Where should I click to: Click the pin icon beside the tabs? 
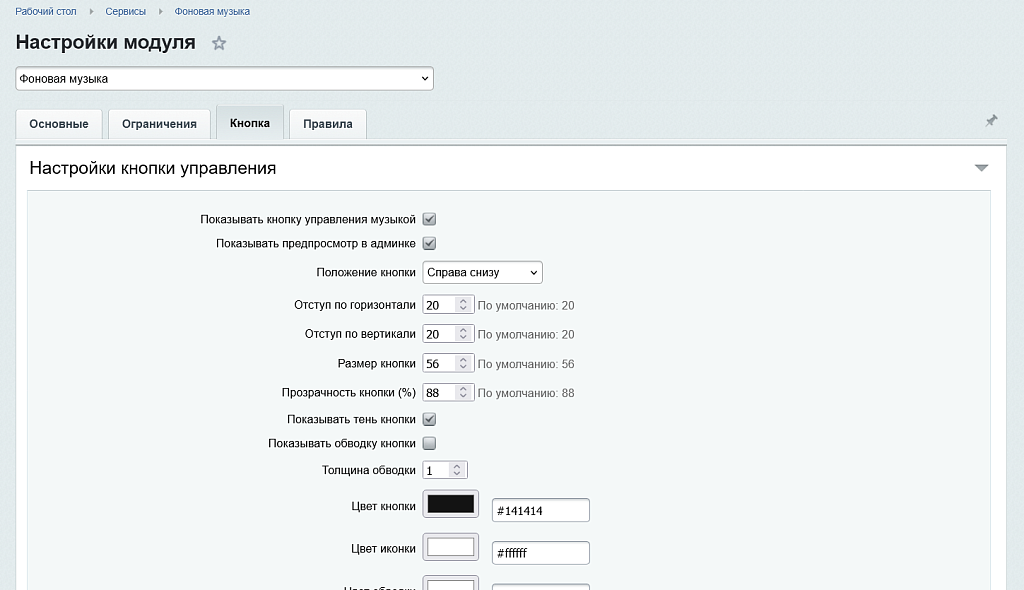click(991, 121)
